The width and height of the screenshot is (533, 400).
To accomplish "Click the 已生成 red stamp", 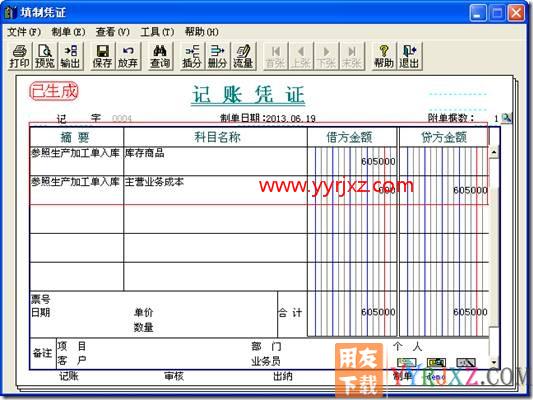I will coord(54,91).
